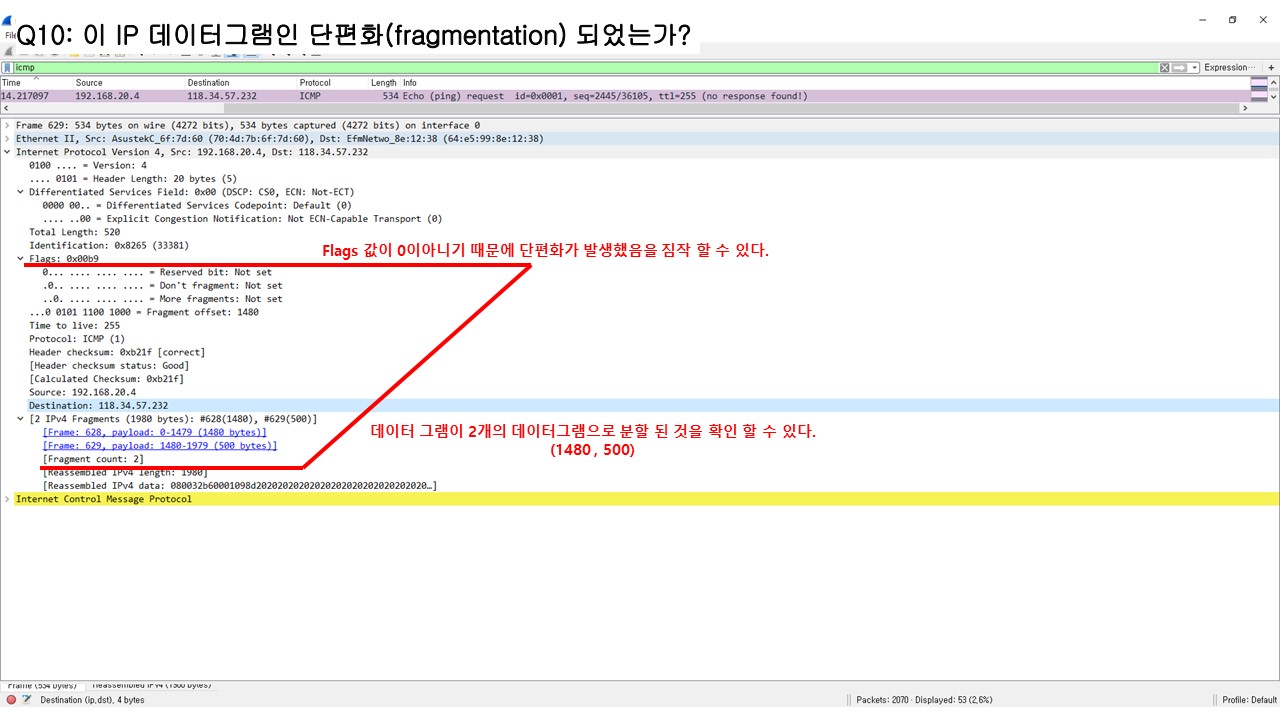Collapse the 2 IPv4 Fragments node
1280x720 pixels.
point(21,419)
